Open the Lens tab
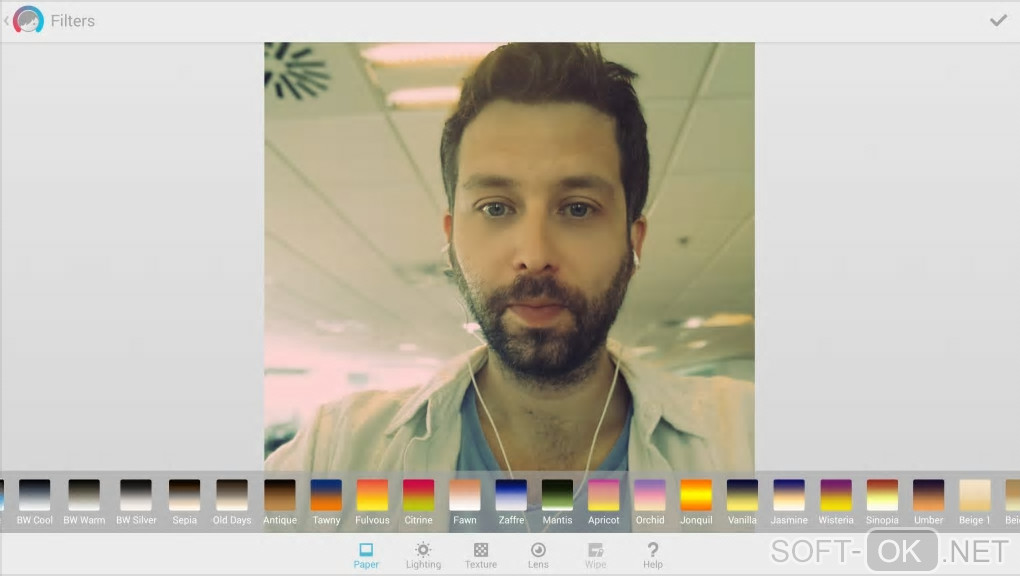This screenshot has width=1020, height=576. [x=538, y=556]
